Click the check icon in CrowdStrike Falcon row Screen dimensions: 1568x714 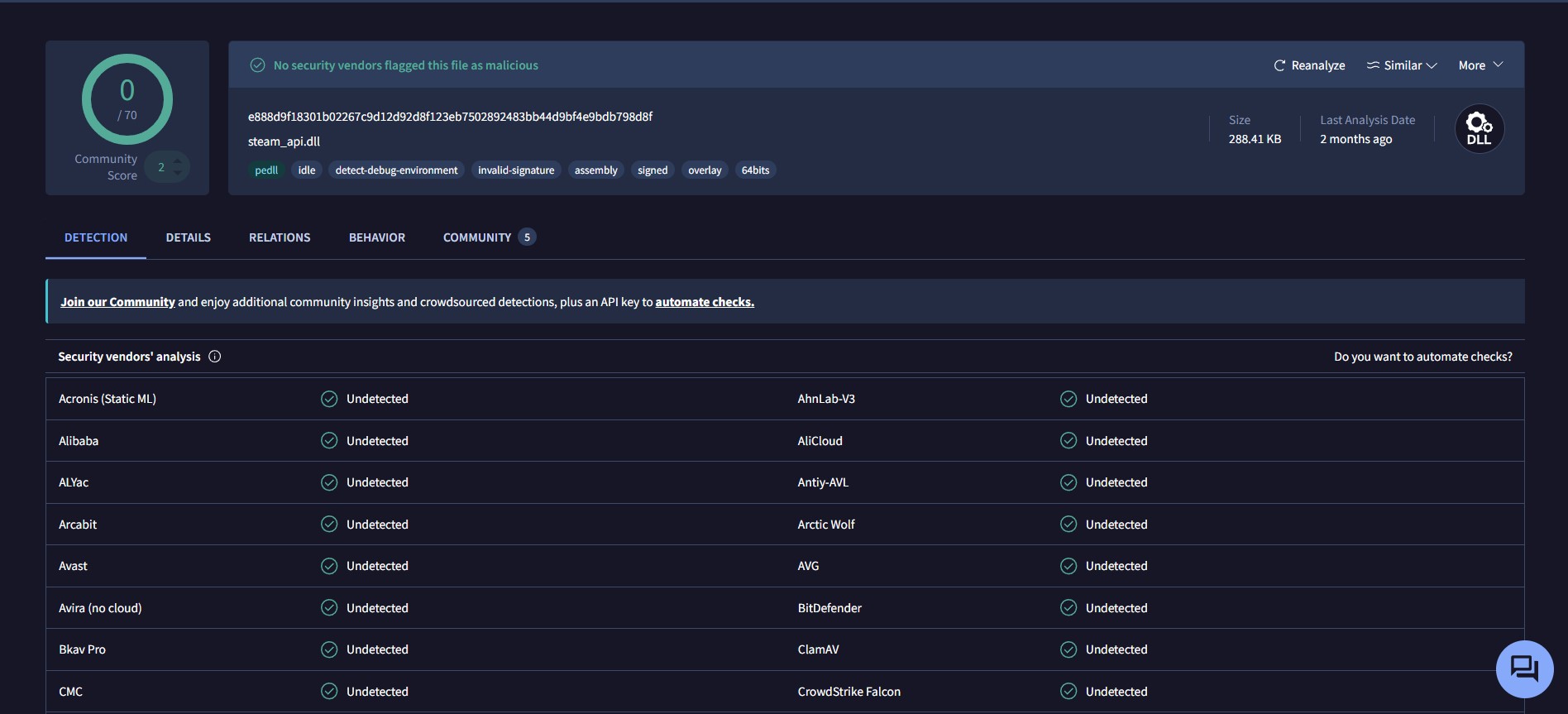click(x=1068, y=692)
